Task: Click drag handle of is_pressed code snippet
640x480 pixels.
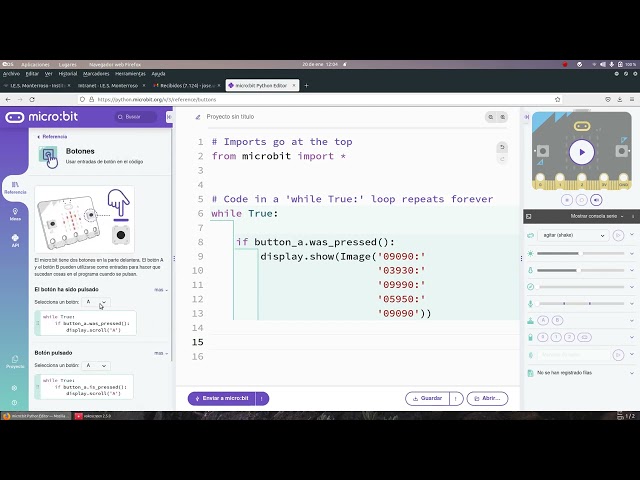Action: tap(38, 387)
